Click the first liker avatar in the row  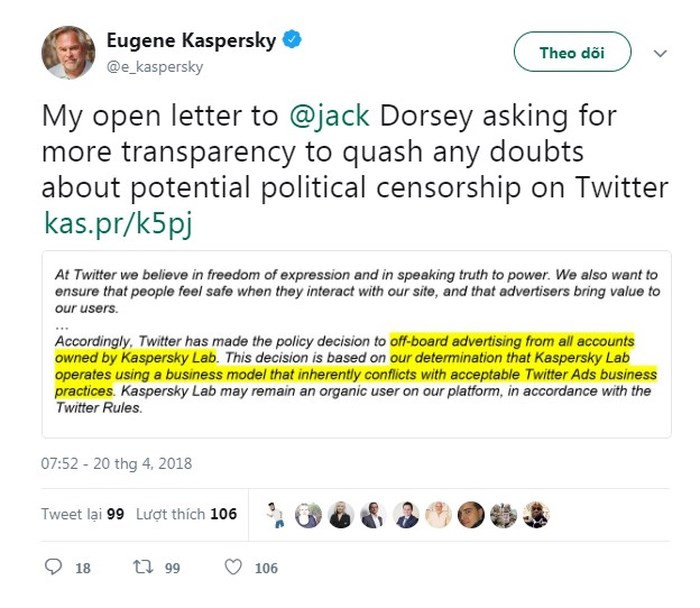tap(276, 514)
